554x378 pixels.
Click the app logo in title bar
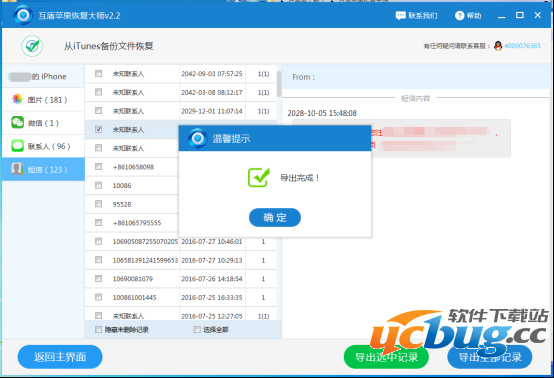(x=23, y=15)
